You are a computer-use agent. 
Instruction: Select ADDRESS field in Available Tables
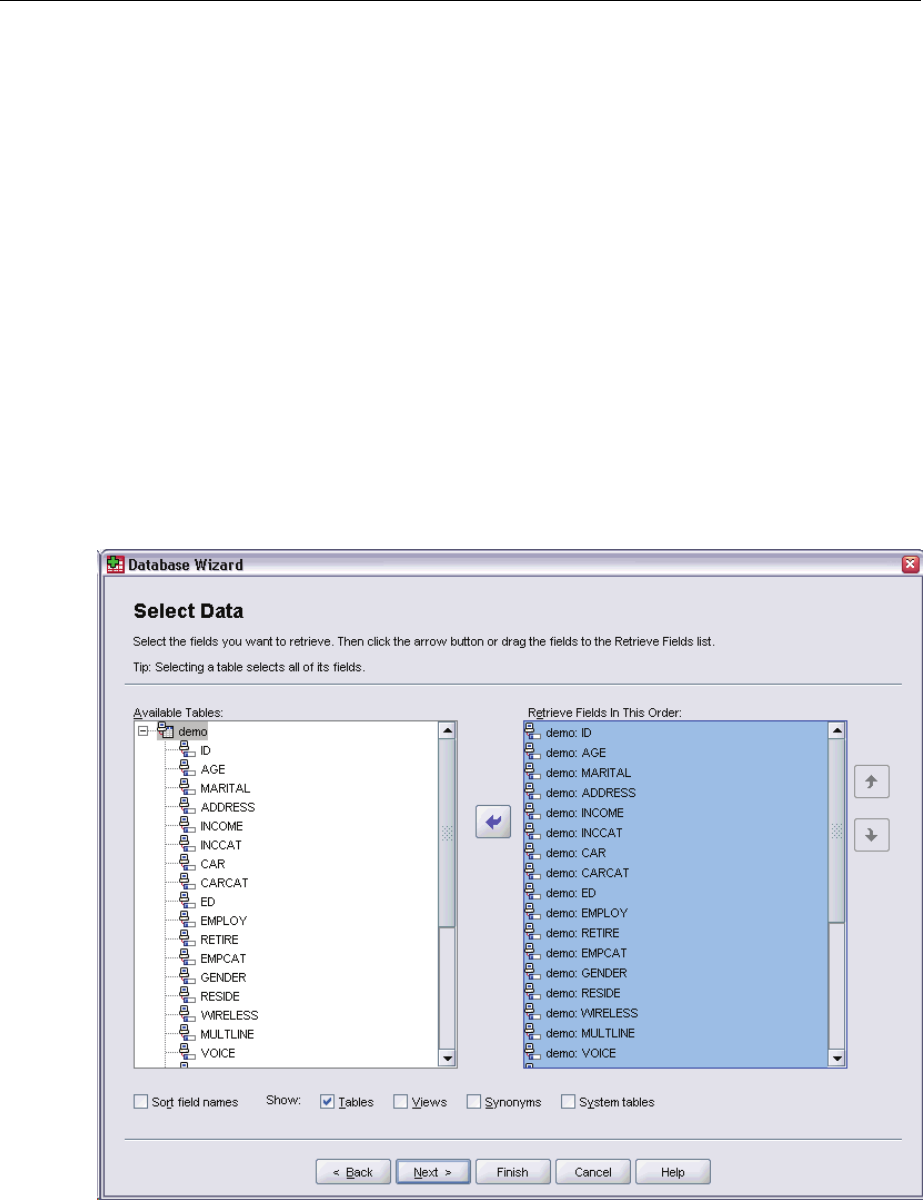pos(227,807)
